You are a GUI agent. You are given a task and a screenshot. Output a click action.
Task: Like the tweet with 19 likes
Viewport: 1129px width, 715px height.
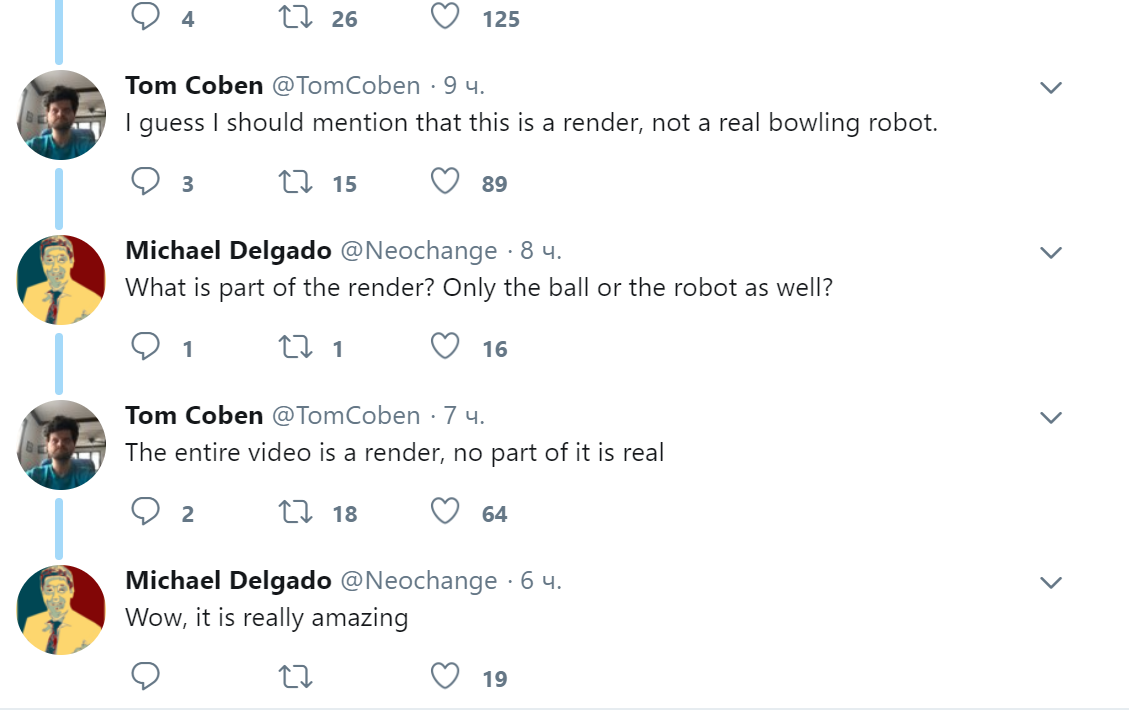tap(445, 677)
